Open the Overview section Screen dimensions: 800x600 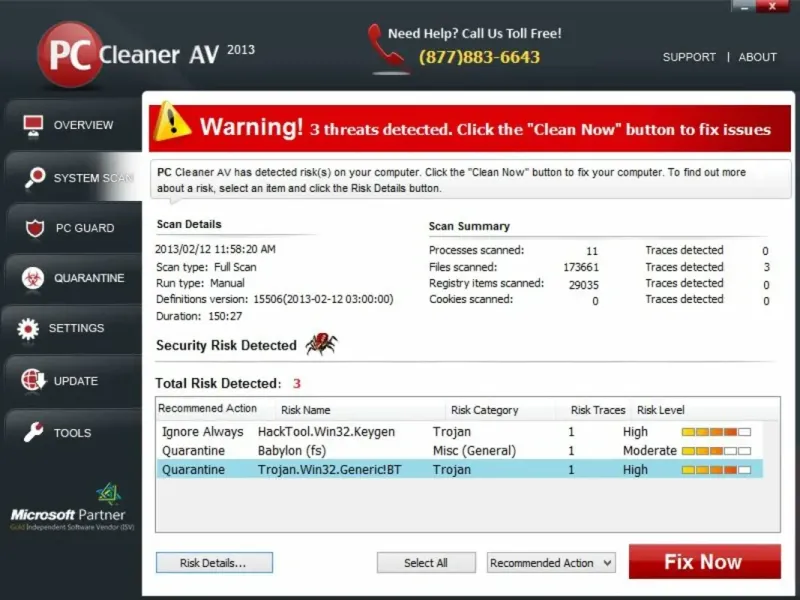(x=73, y=125)
